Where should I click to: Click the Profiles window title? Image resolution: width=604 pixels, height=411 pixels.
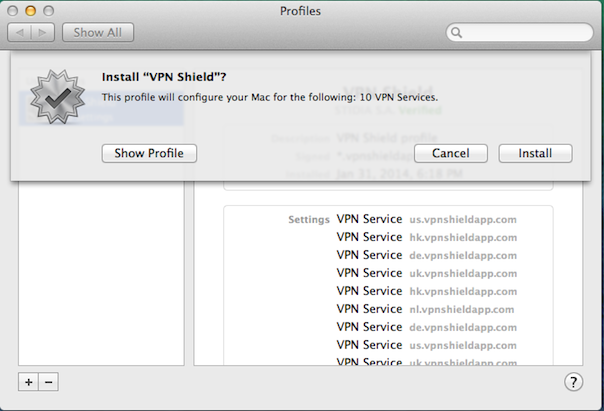click(x=300, y=11)
